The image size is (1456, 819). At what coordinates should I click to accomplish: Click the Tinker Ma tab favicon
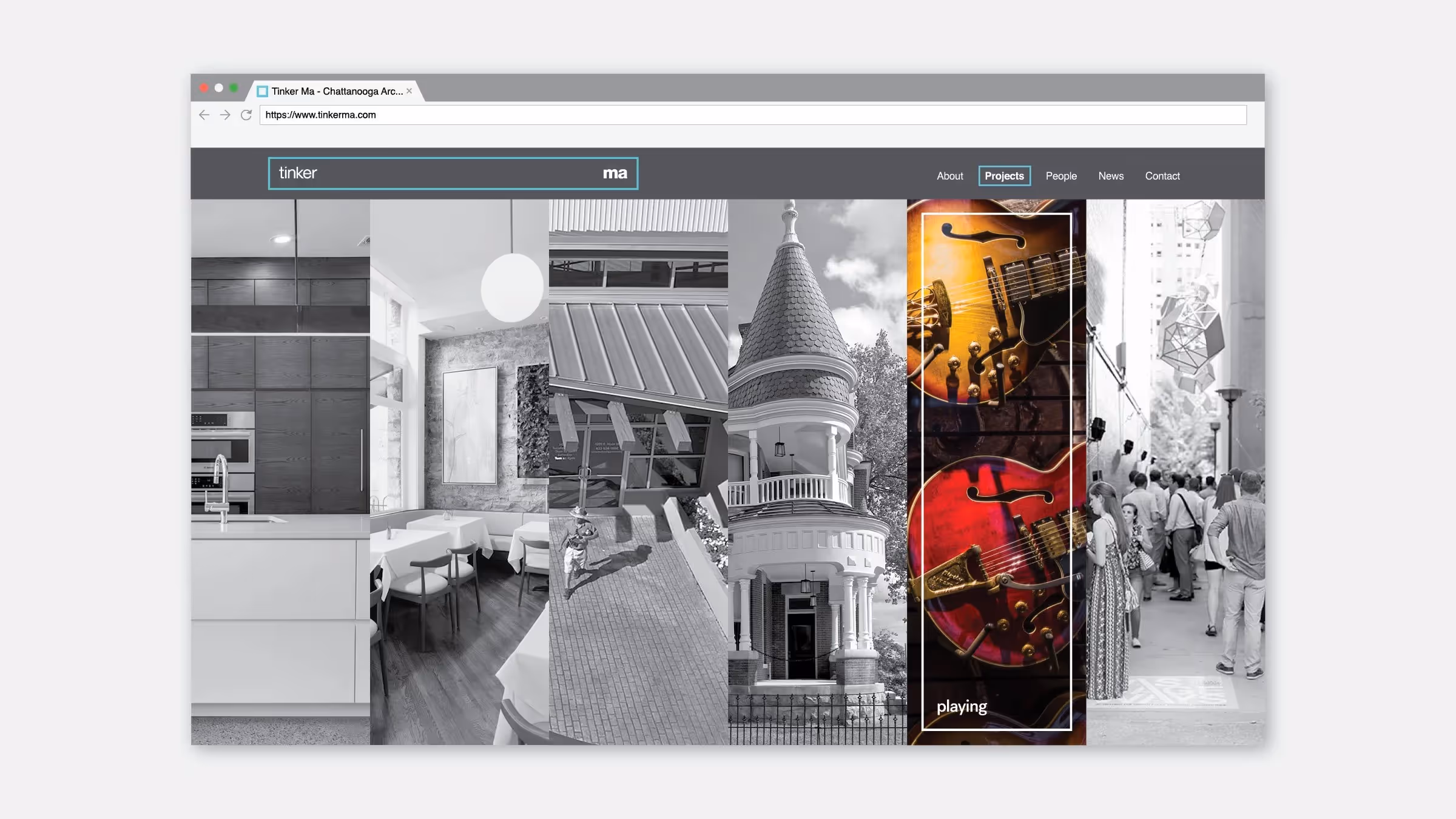pos(262,92)
